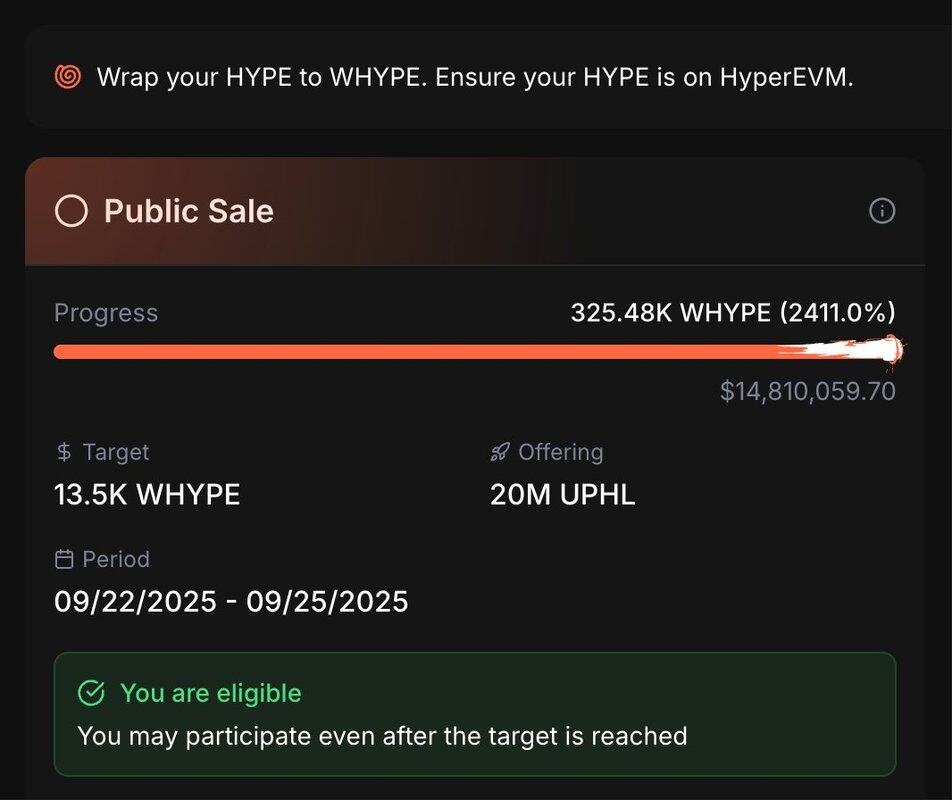
Task: Click the Wrap your HYPE banner text
Action: pyautogui.click(x=475, y=77)
